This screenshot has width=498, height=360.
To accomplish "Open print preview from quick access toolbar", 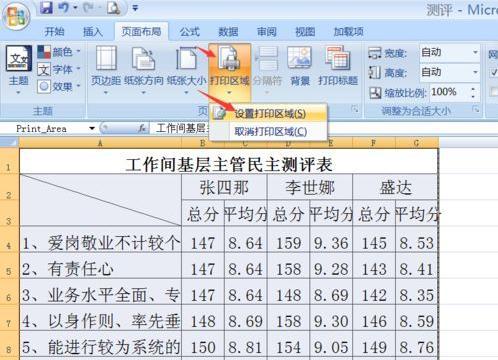I will coord(113,8).
